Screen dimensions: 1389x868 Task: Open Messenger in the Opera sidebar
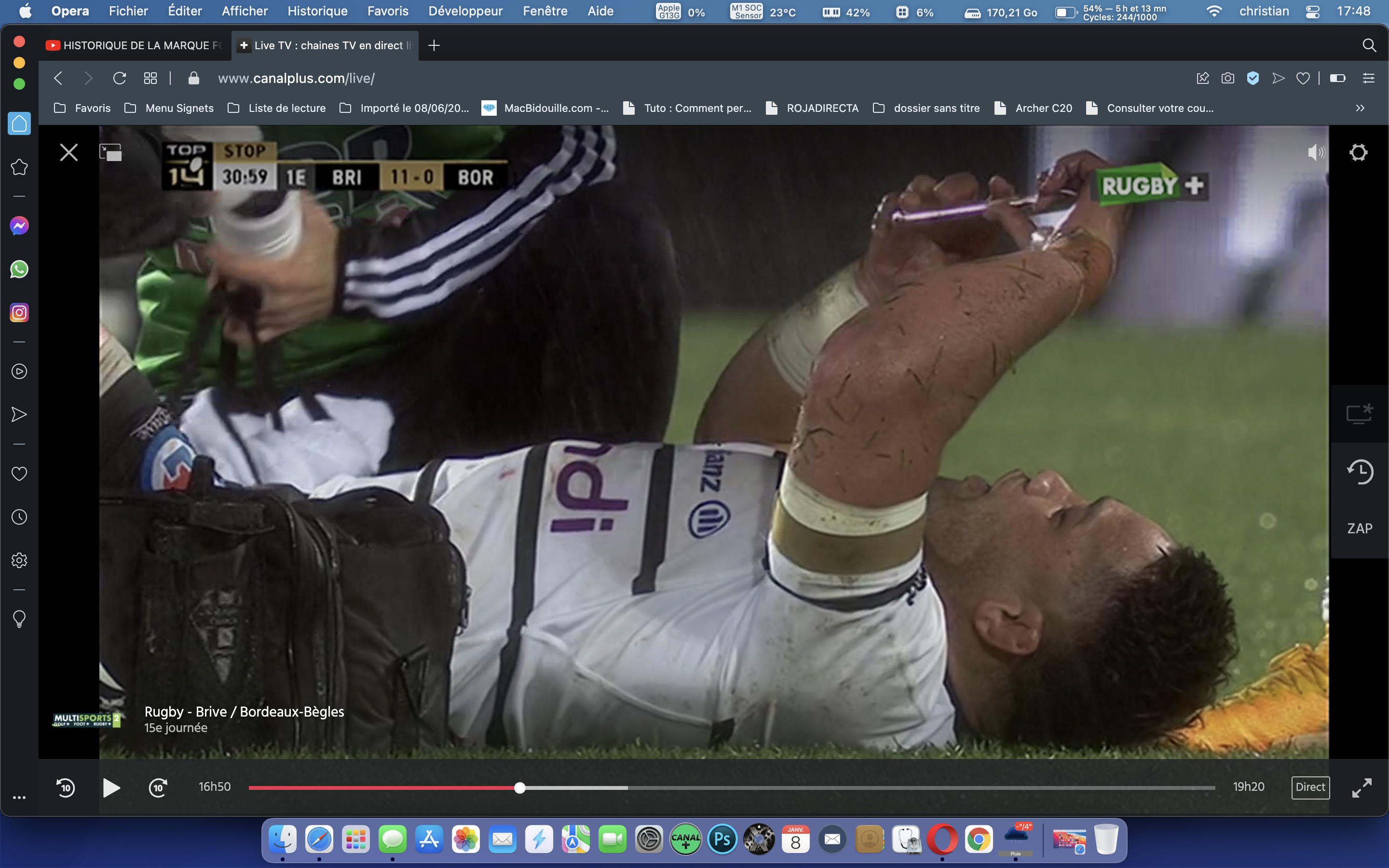[19, 226]
